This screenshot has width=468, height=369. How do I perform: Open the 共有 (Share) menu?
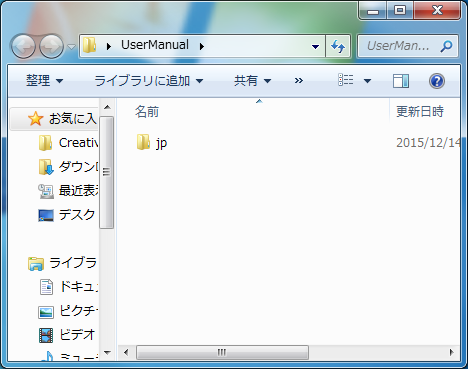click(252, 81)
